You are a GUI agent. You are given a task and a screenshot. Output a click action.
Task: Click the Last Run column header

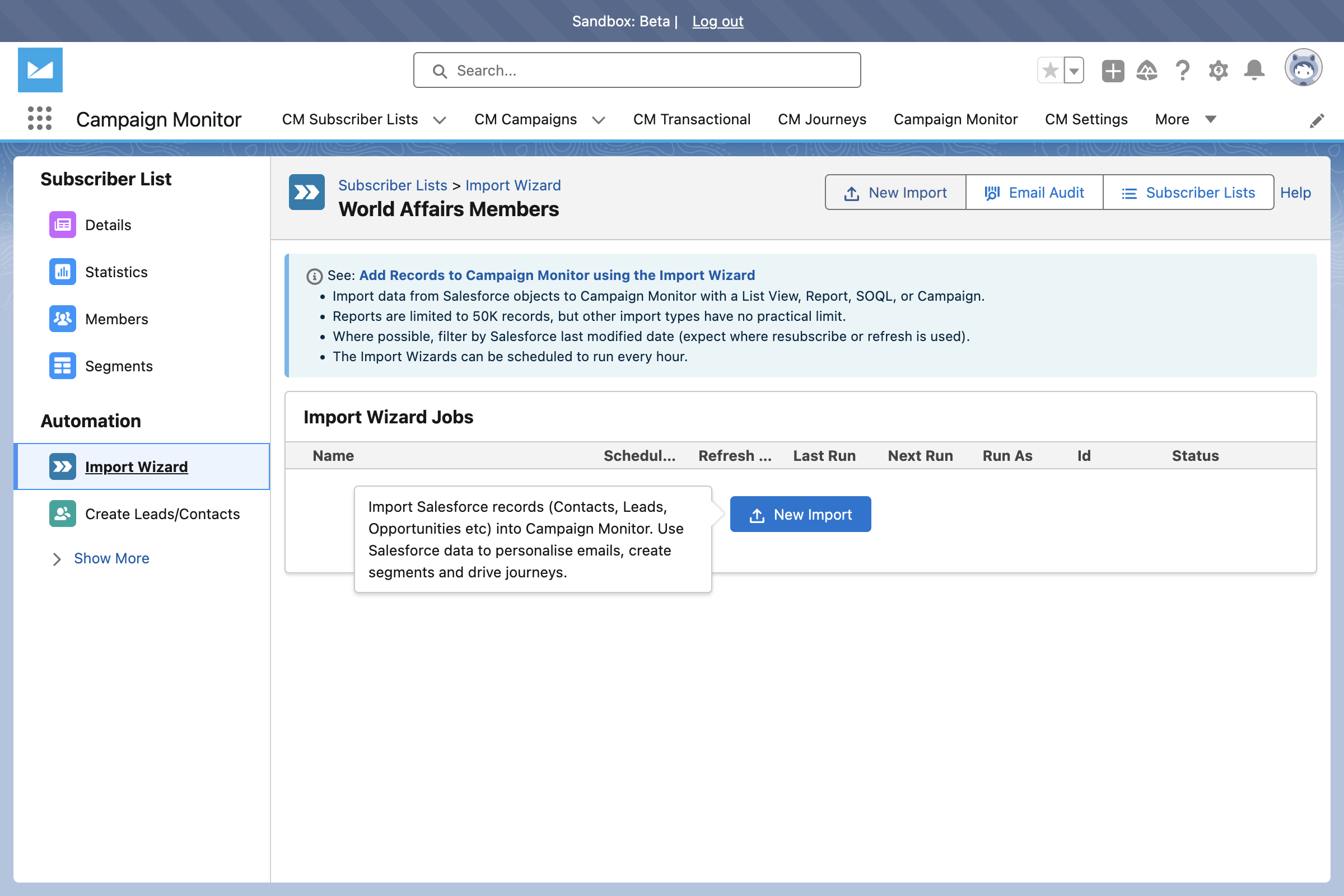click(824, 455)
